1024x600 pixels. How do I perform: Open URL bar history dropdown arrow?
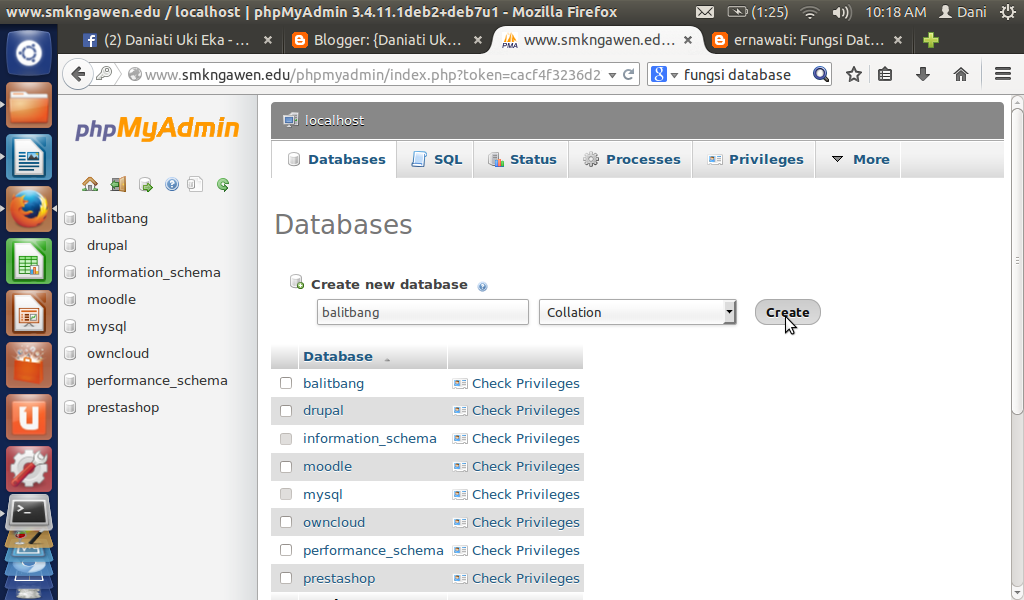click(x=612, y=75)
